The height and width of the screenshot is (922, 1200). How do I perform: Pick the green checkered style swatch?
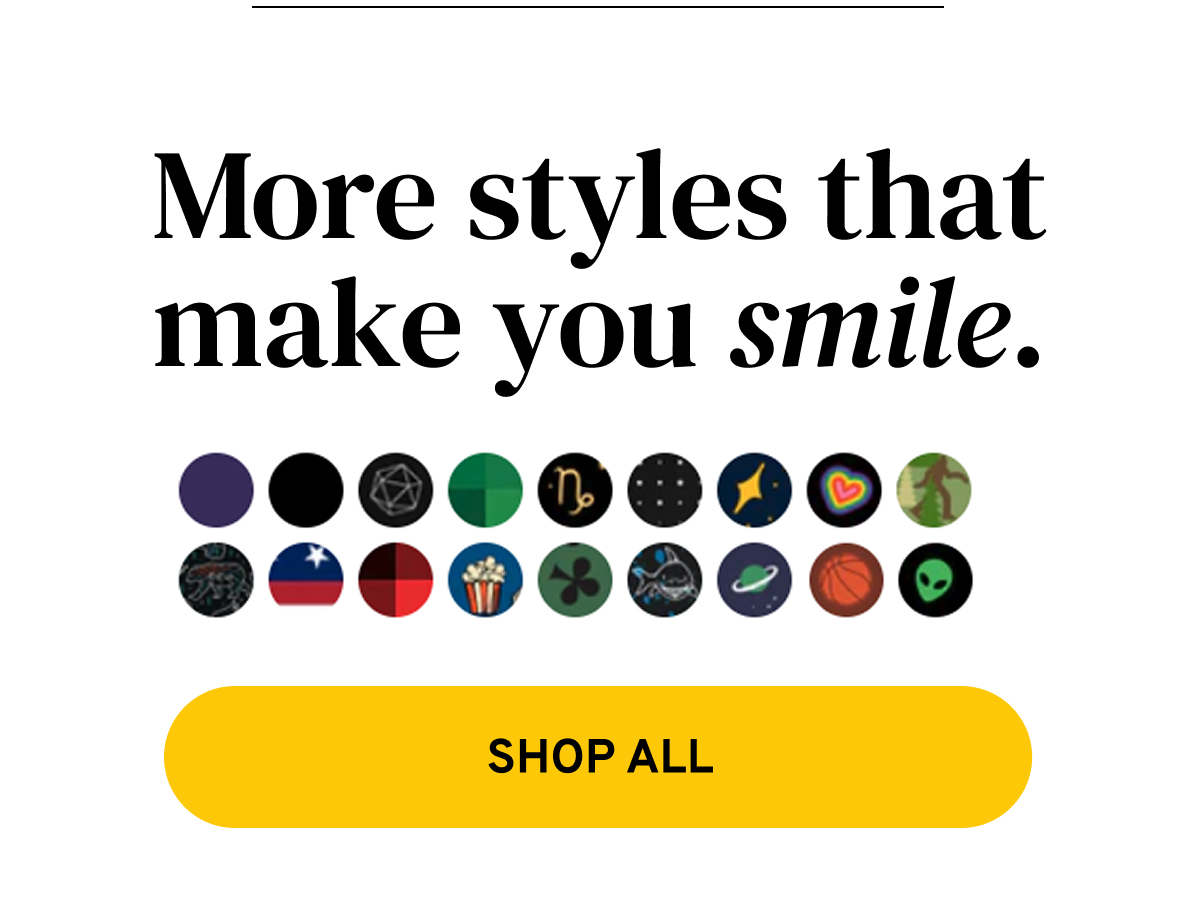pos(486,490)
